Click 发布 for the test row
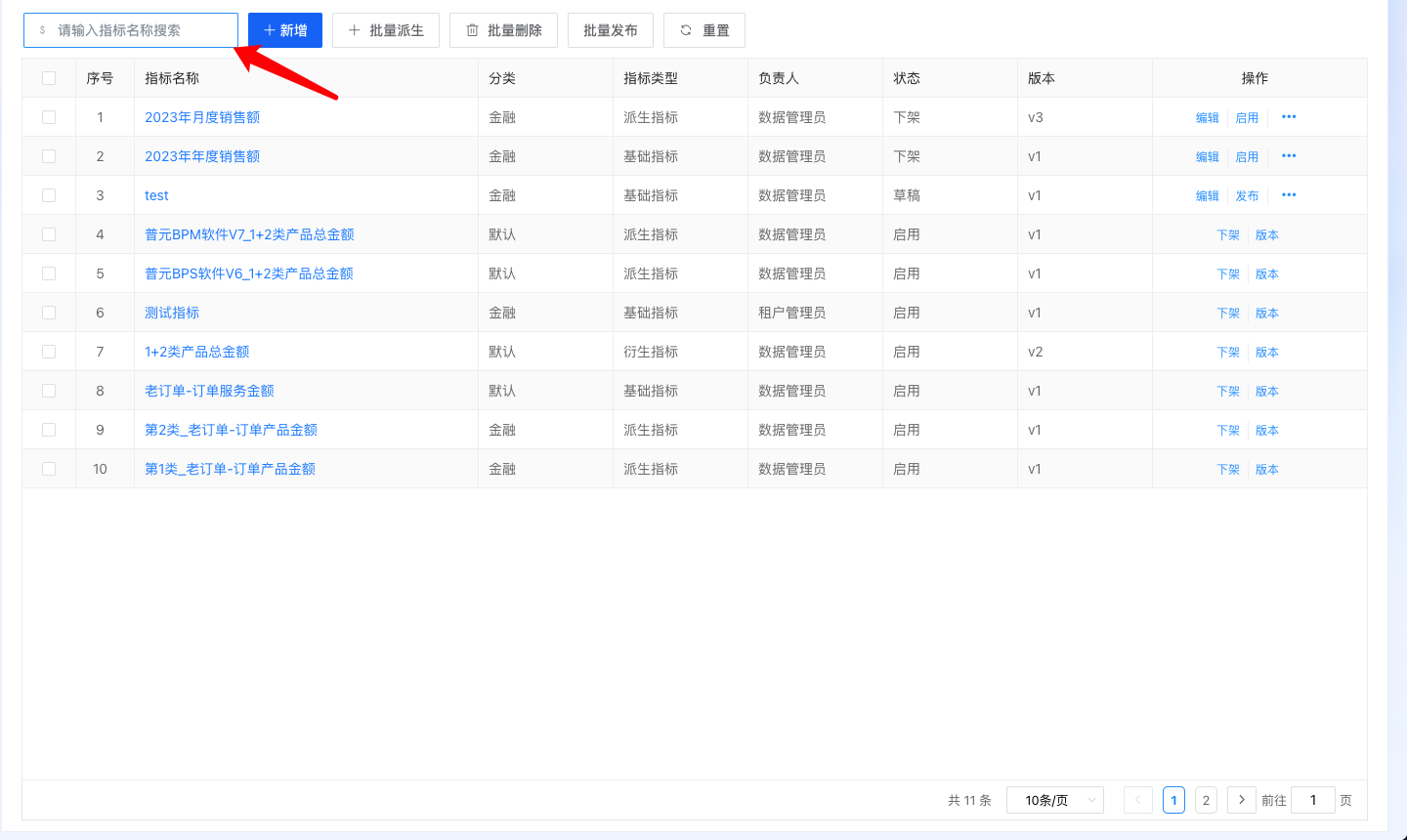Viewport: 1407px width, 840px height. pos(1247,195)
